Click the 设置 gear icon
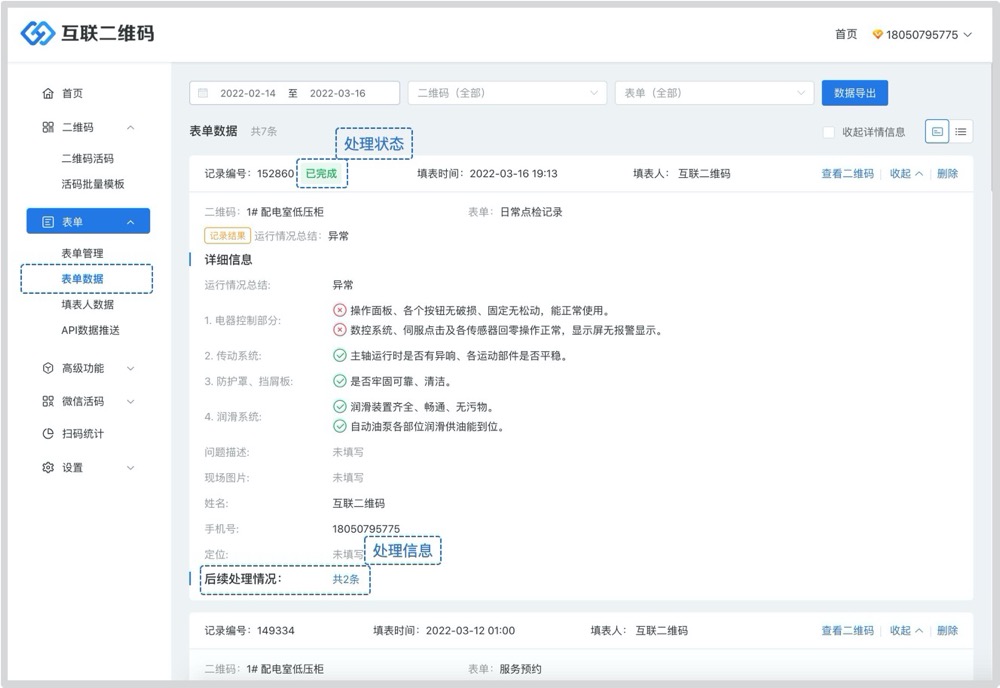The image size is (1000, 688). 48,468
